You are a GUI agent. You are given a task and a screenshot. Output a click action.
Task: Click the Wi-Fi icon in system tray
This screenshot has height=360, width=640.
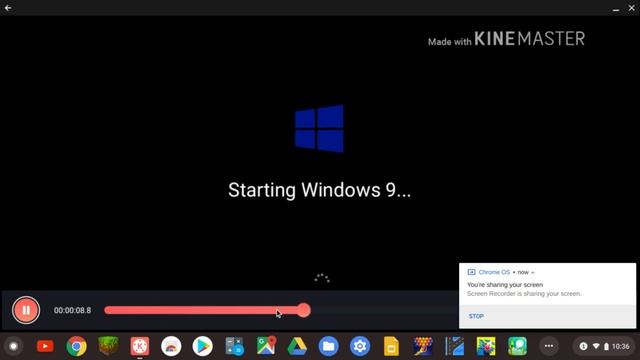(x=596, y=346)
